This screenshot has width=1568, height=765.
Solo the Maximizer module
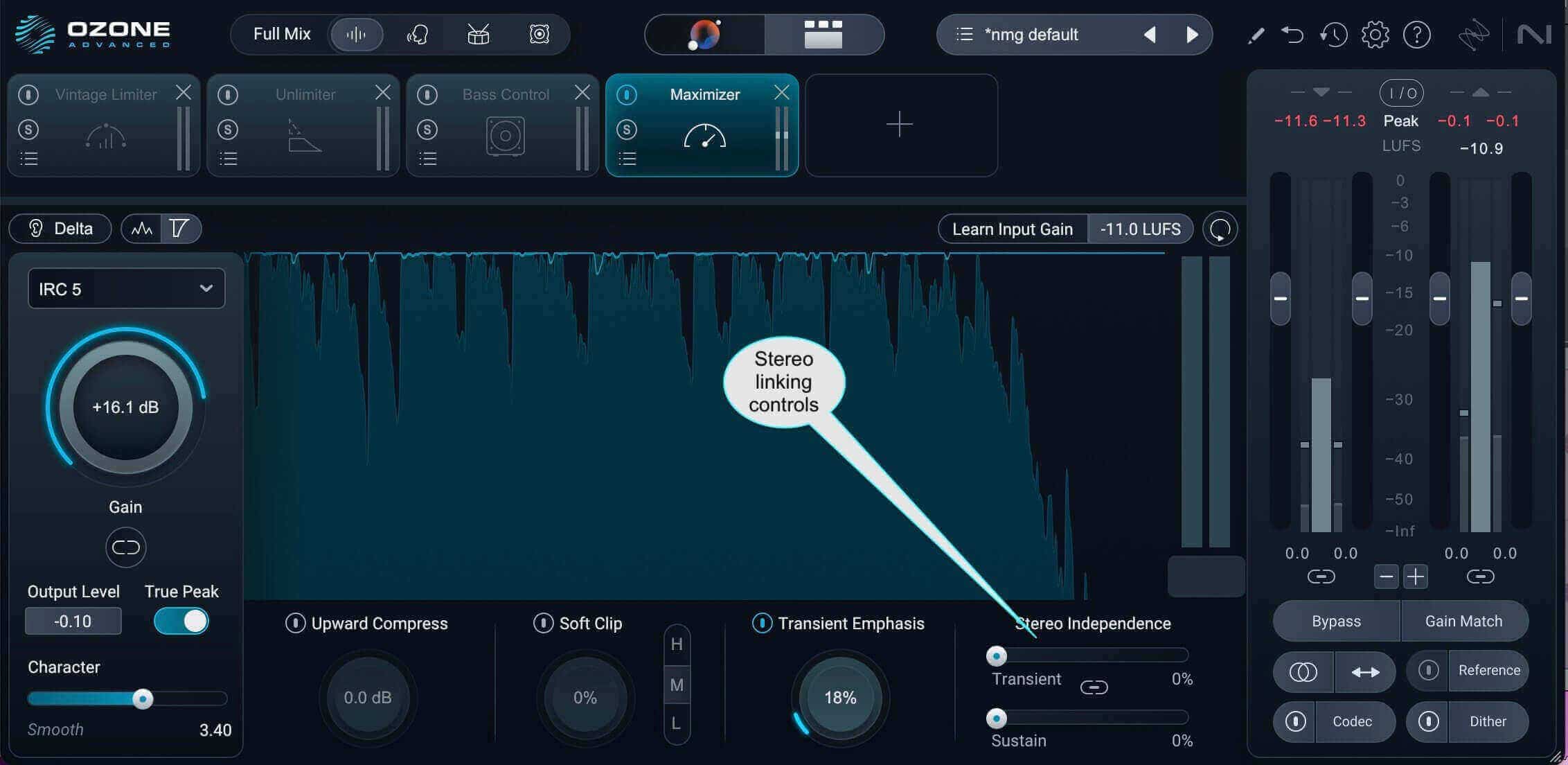coord(627,130)
